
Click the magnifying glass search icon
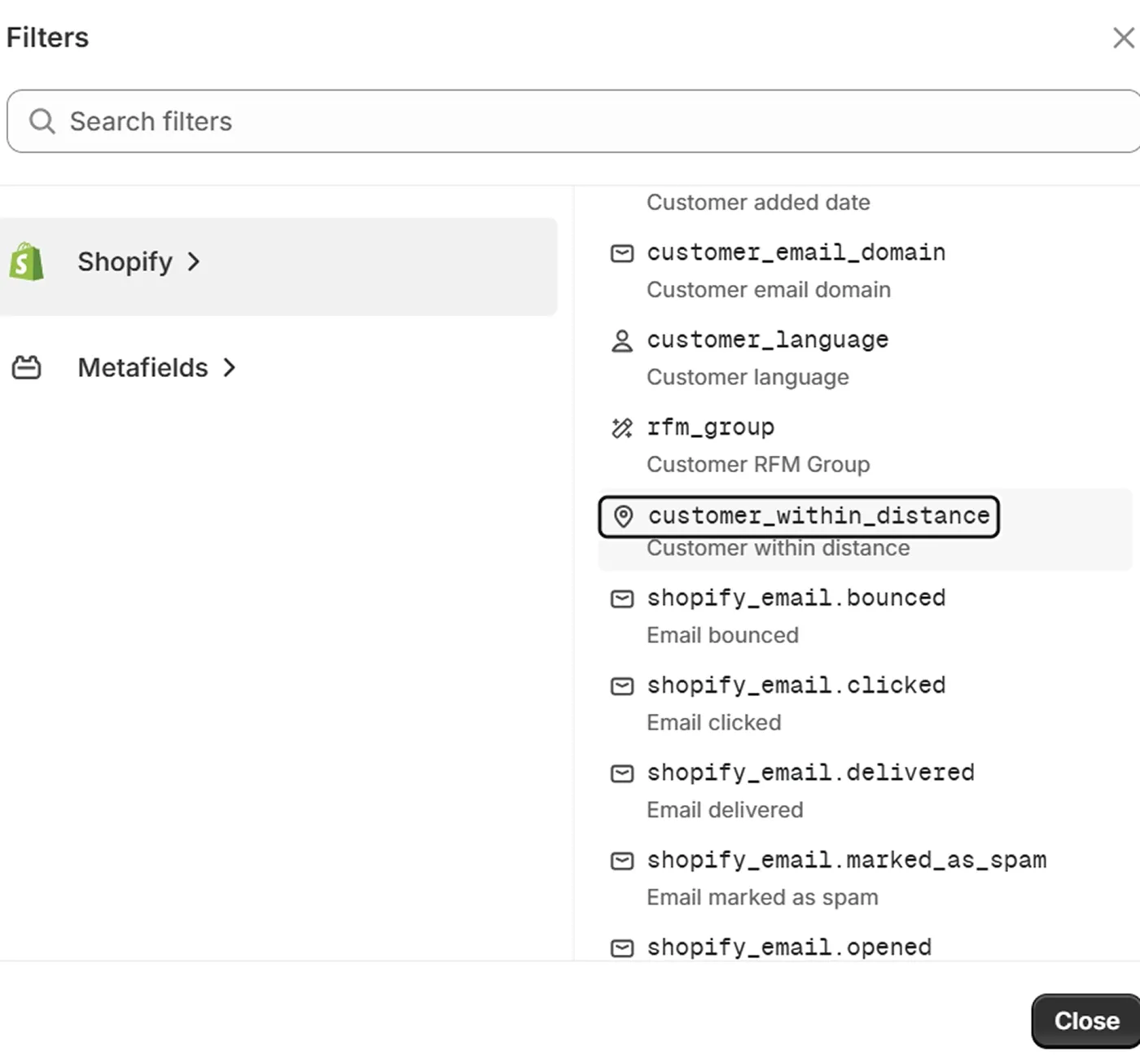pyautogui.click(x=42, y=120)
